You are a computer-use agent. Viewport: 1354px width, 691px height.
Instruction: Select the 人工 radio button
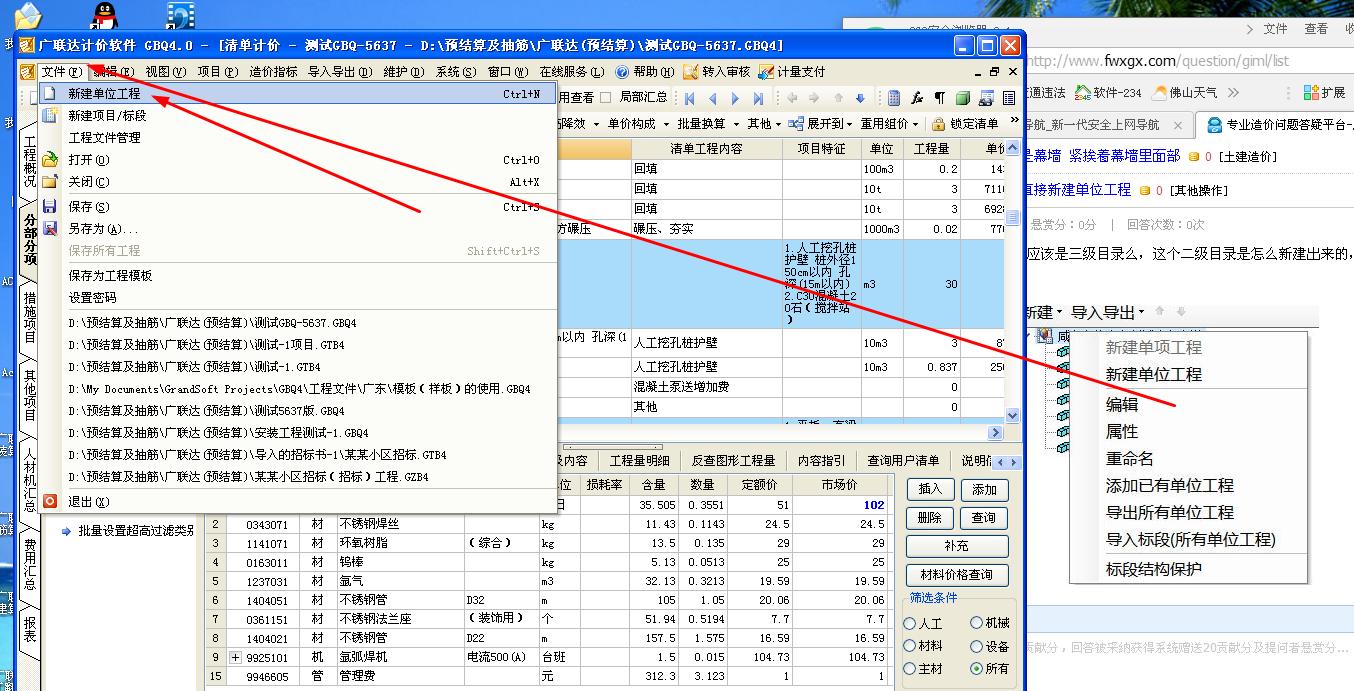[x=910, y=623]
